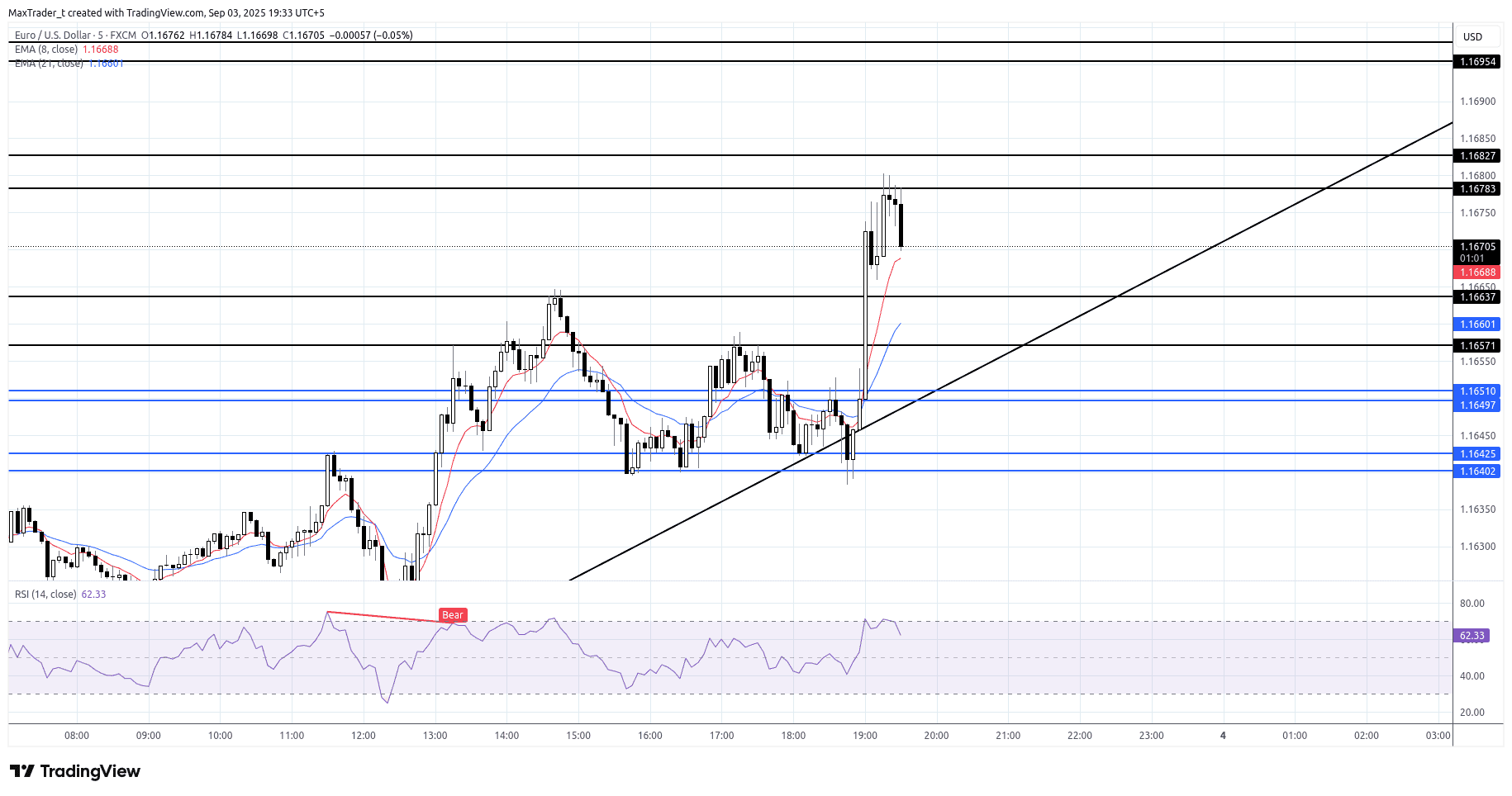Click the current price label 1.16705
Screen dimensions: 1512x796
point(1476,247)
